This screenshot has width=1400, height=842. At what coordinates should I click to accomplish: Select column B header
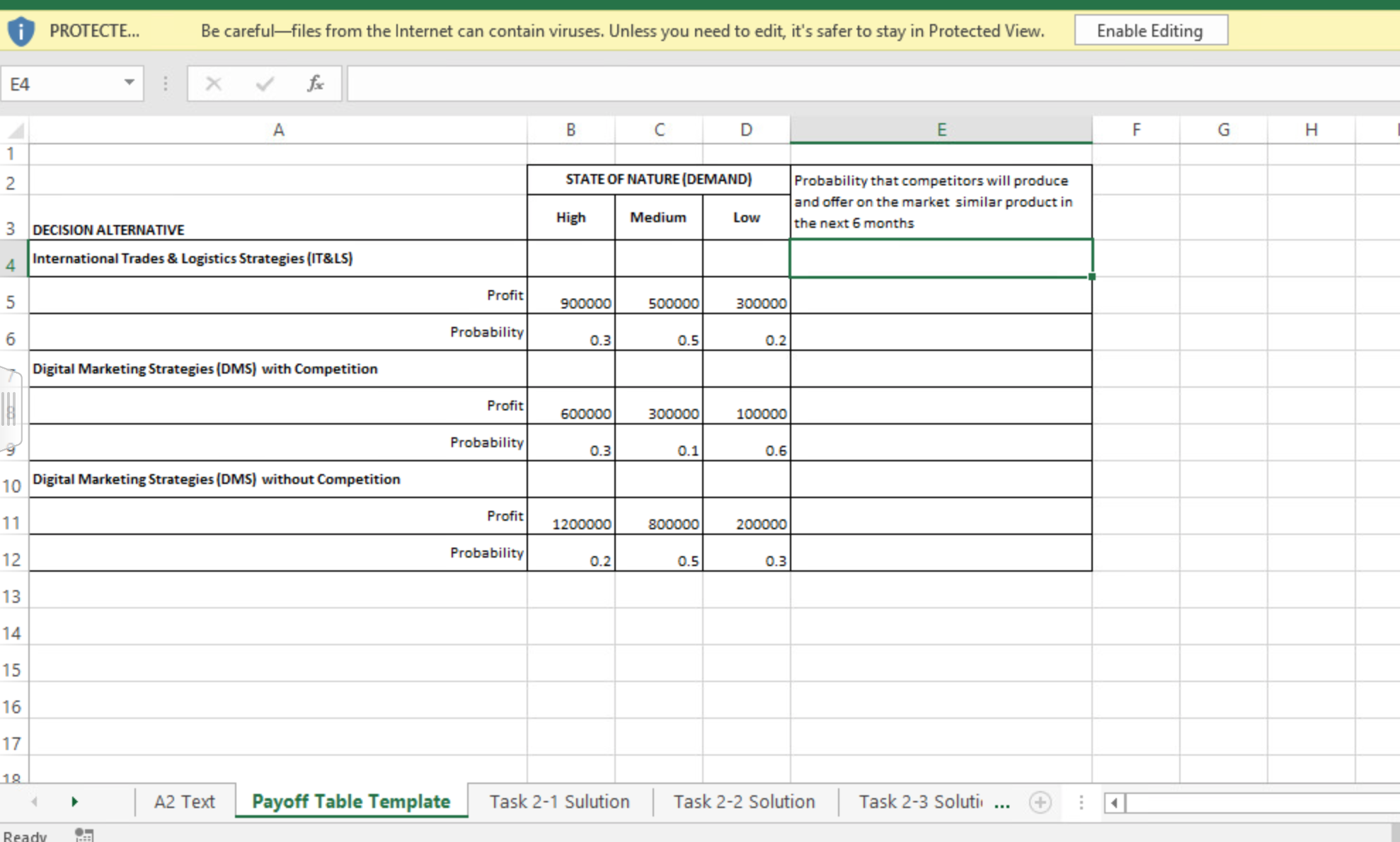click(571, 130)
